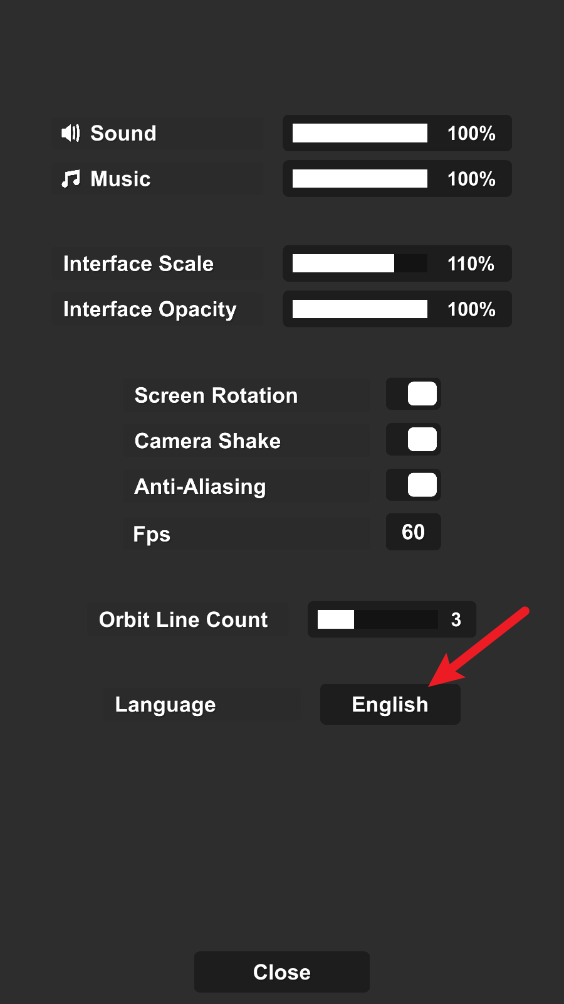Click the Screen Rotation label
The height and width of the screenshot is (1004, 564).
tap(216, 396)
